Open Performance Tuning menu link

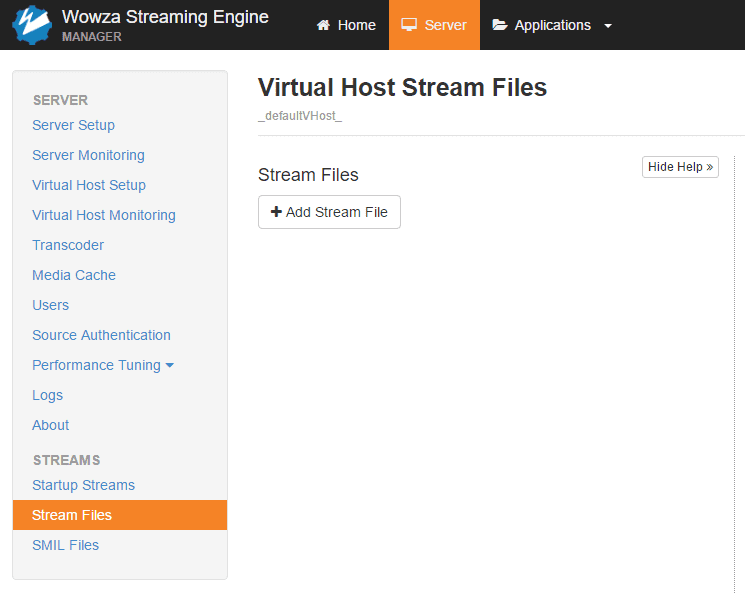(x=96, y=365)
